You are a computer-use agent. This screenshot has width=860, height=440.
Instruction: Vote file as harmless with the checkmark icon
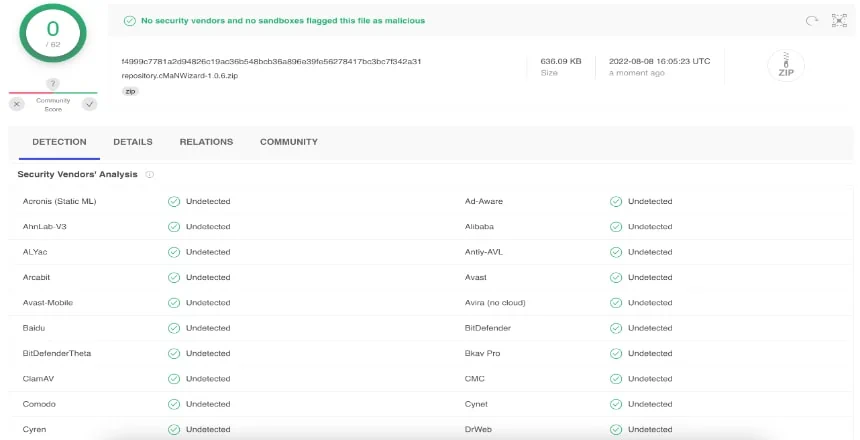[x=89, y=104]
